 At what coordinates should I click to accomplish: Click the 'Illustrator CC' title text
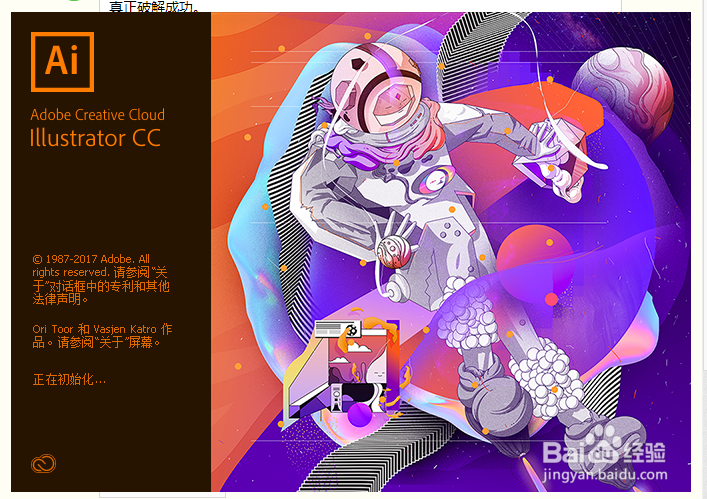(95, 138)
